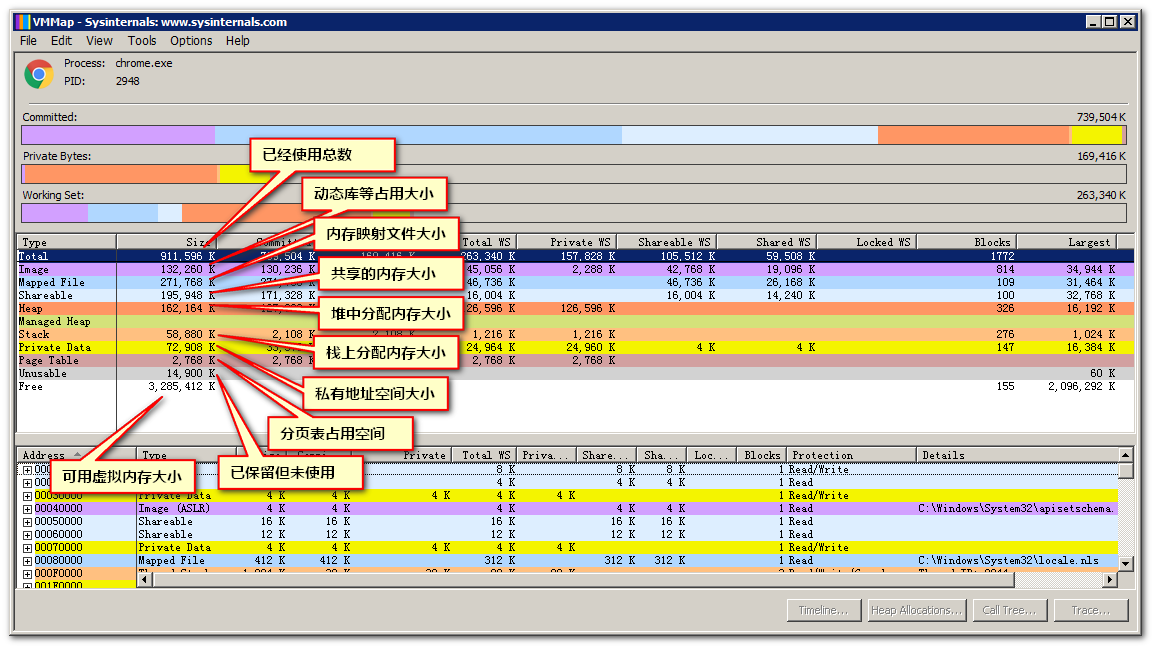This screenshot has width=1152, height=646.
Task: Click the Heap Allocations... button
Action: [915, 610]
